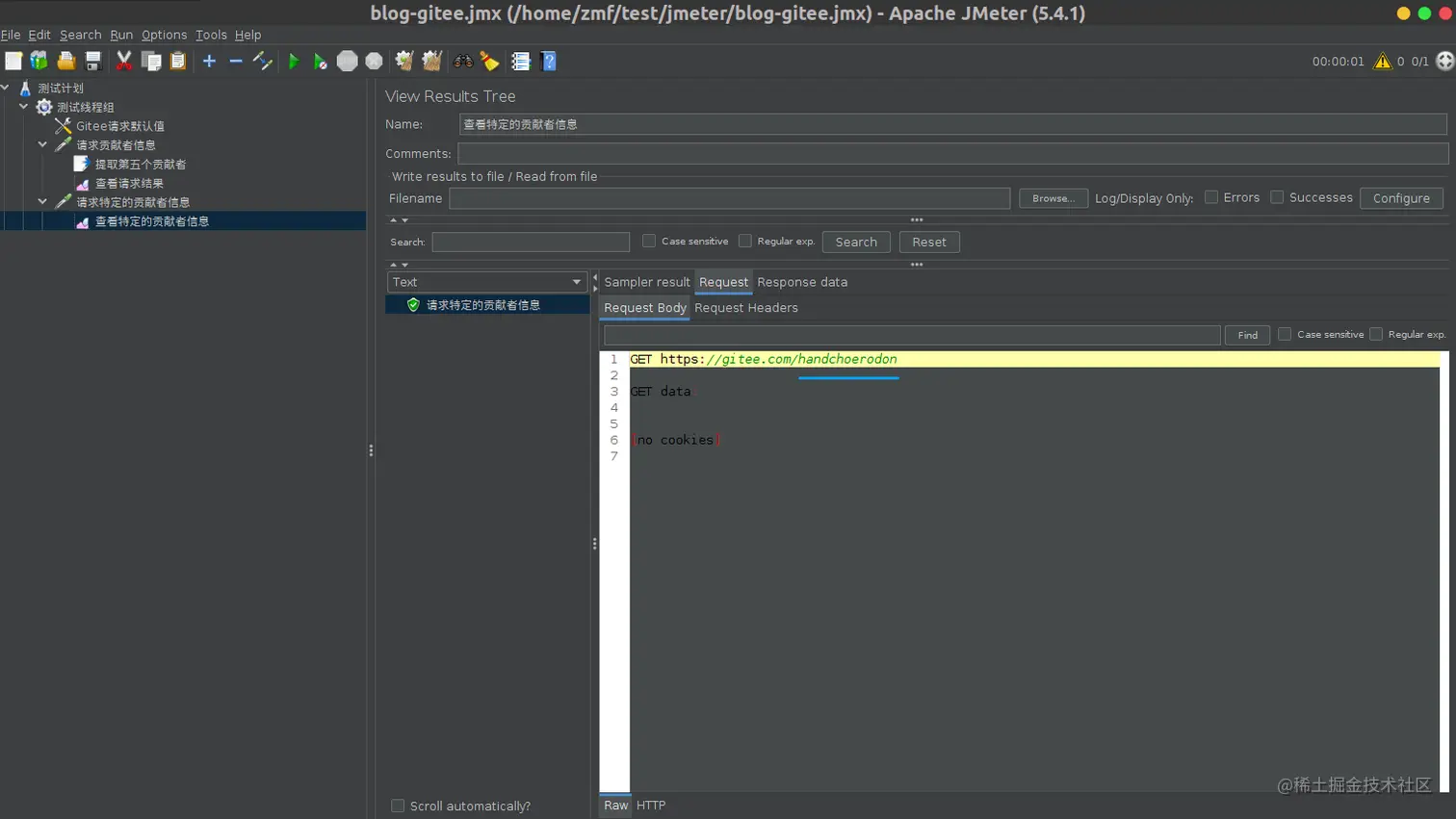The image size is (1456, 819).
Task: Open the File menu
Action: 11,35
